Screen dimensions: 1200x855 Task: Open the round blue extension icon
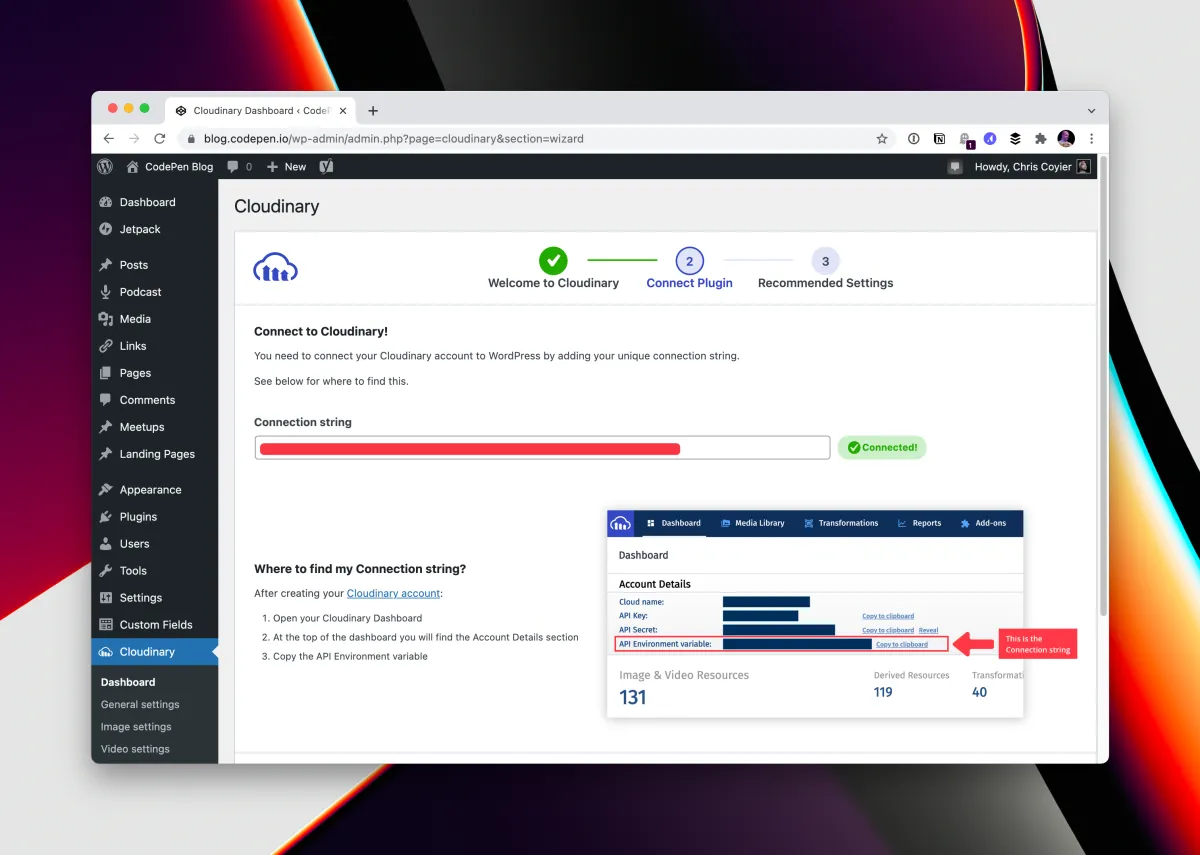(x=990, y=139)
